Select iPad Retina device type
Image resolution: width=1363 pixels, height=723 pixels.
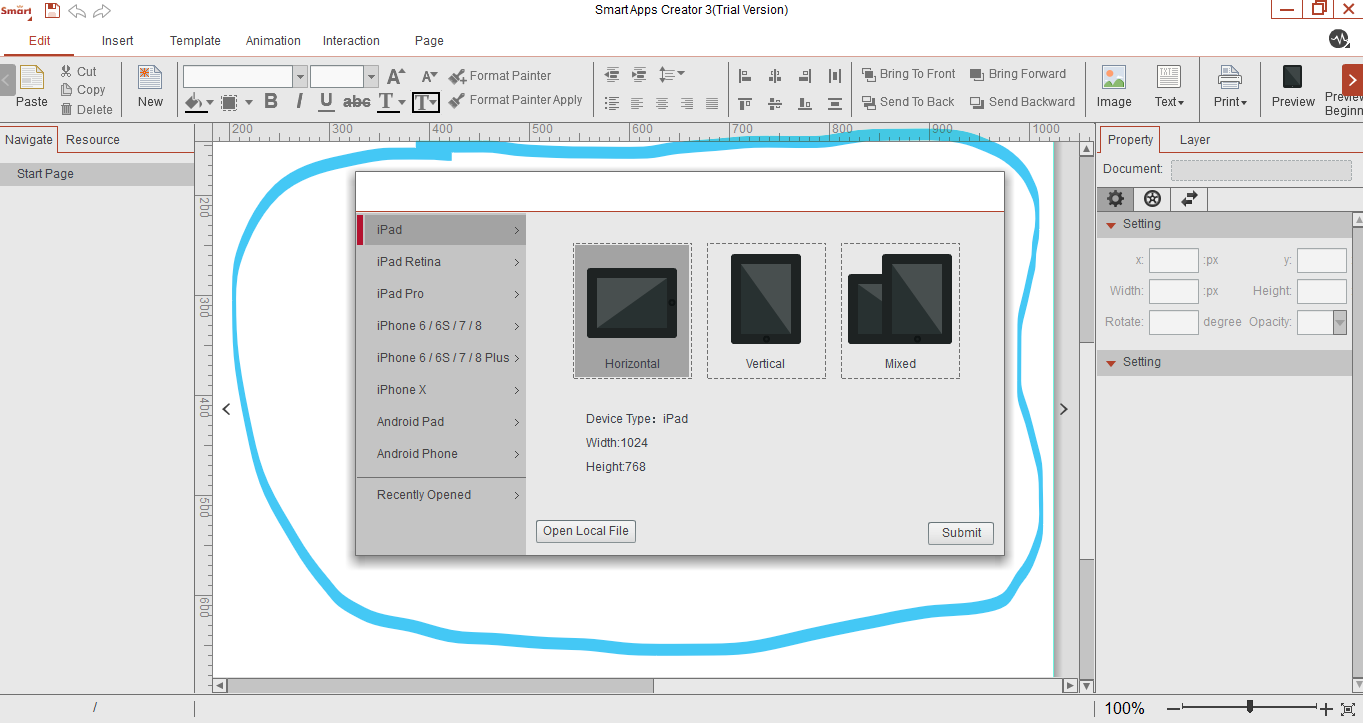click(x=441, y=262)
